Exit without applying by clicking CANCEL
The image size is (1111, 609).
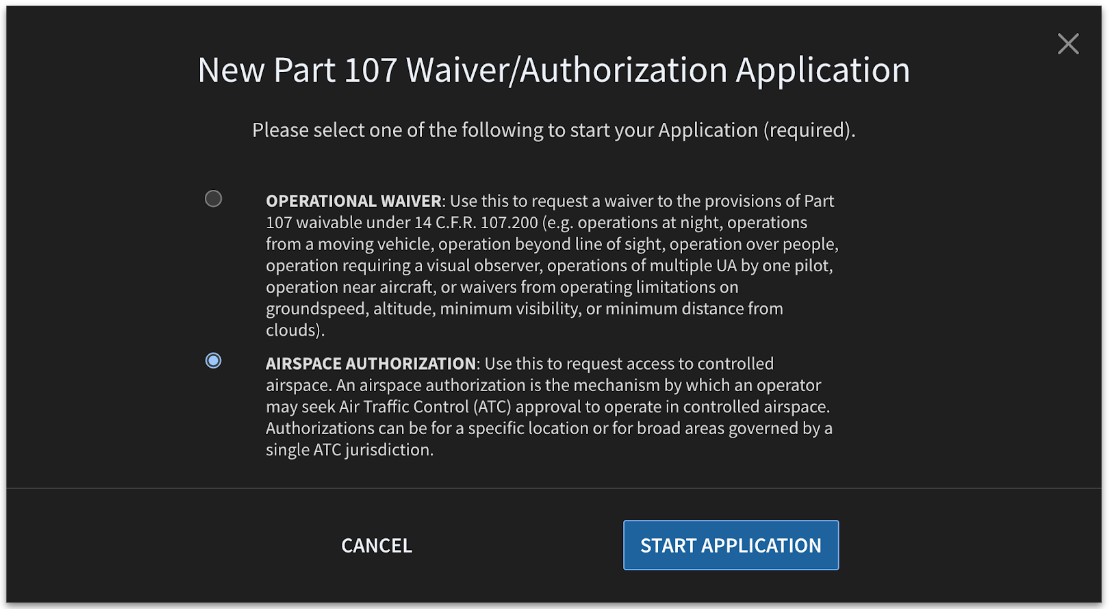click(x=376, y=545)
